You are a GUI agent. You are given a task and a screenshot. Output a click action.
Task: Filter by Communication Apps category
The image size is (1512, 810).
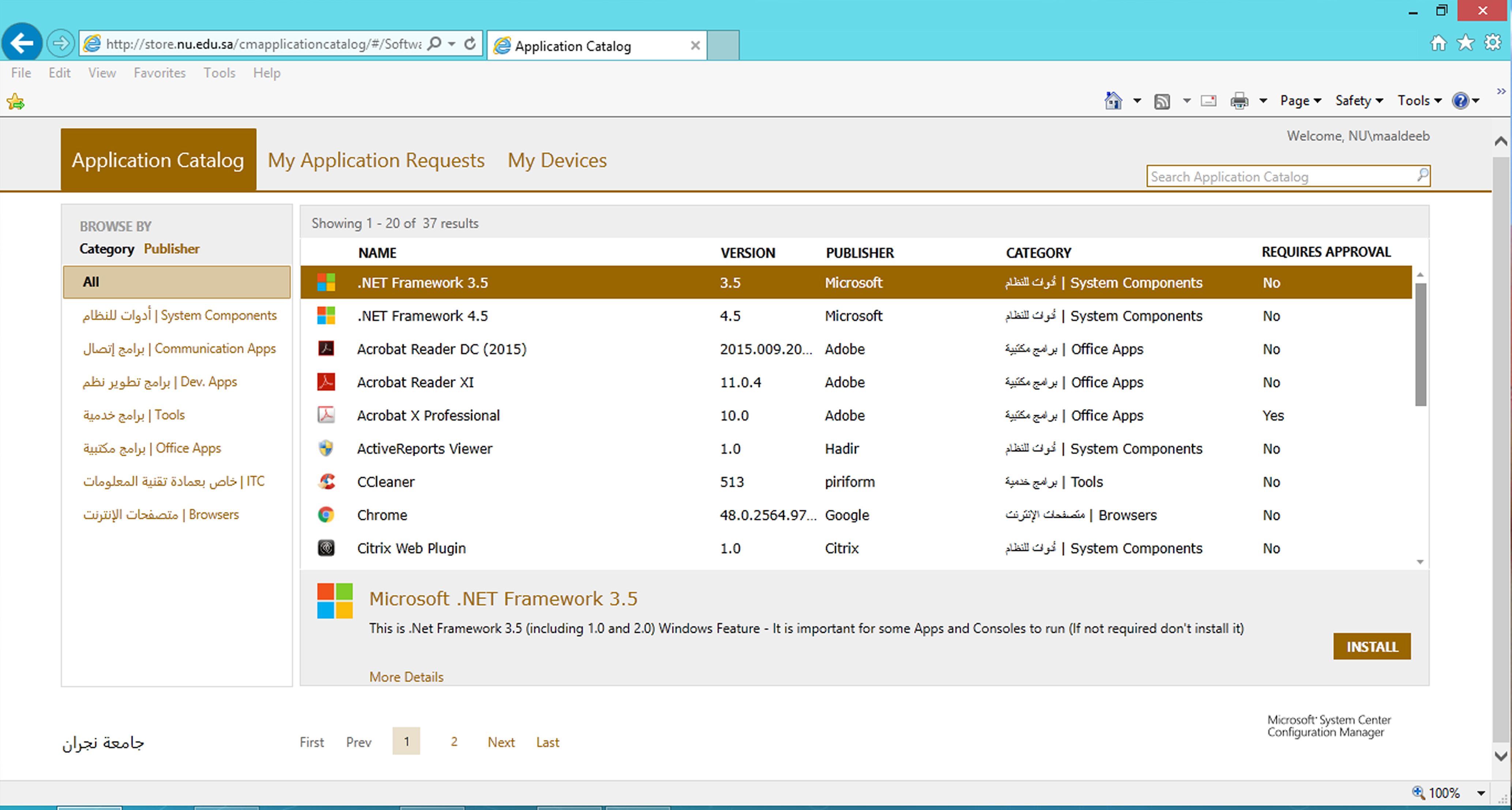[180, 349]
